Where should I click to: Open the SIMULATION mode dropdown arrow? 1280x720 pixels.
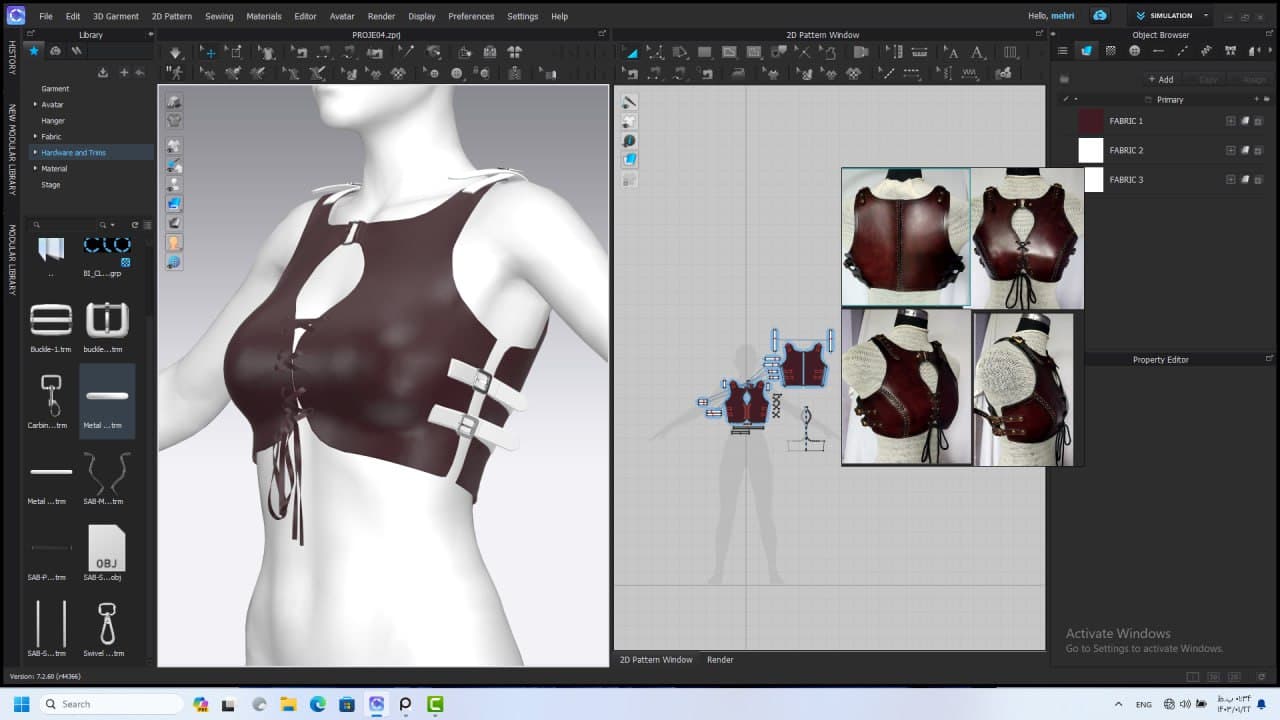[1205, 16]
